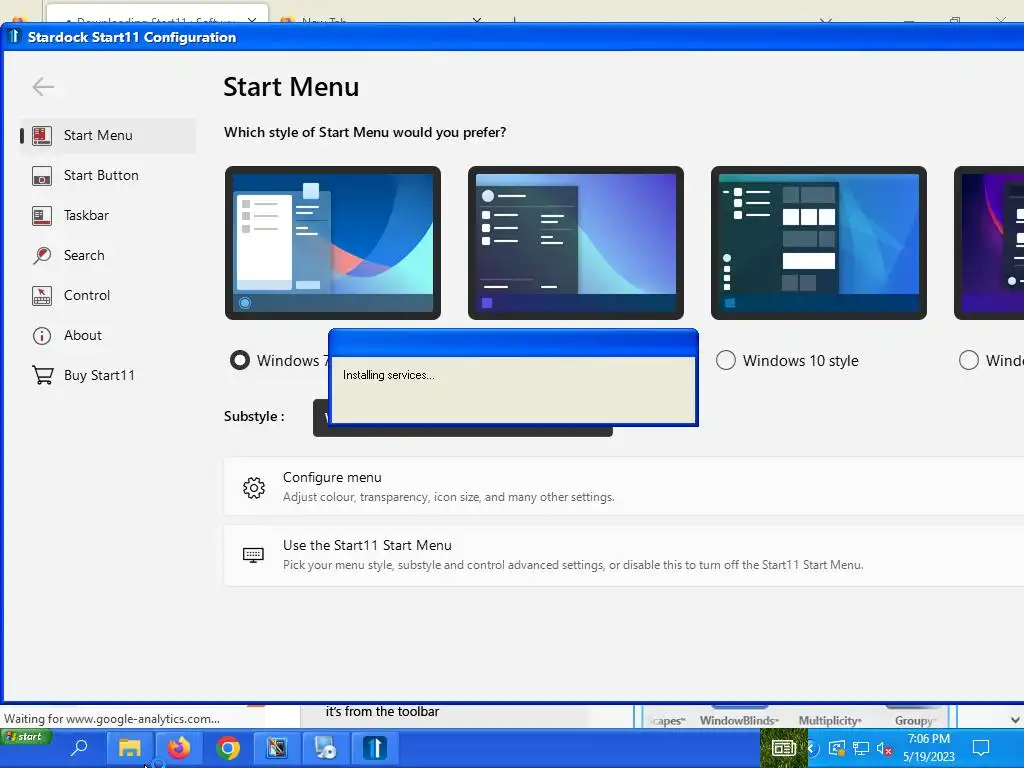Click WindowBlinds link in browser page
The height and width of the screenshot is (768, 1024).
(x=739, y=720)
